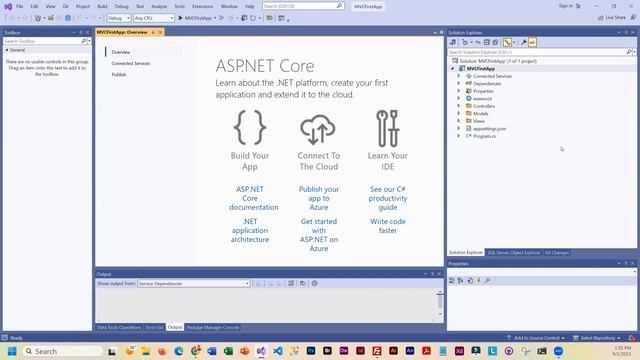Open the Debug configuration dropdown
The width and height of the screenshot is (640, 360).
[x=118, y=18]
